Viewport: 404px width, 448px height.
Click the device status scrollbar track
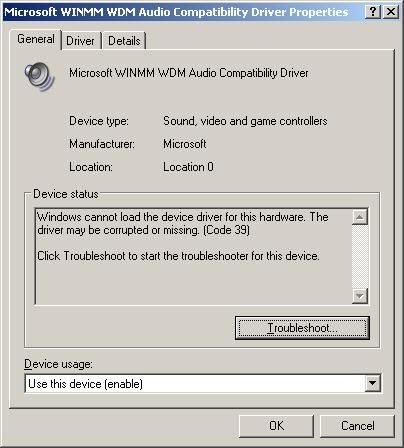point(360,256)
